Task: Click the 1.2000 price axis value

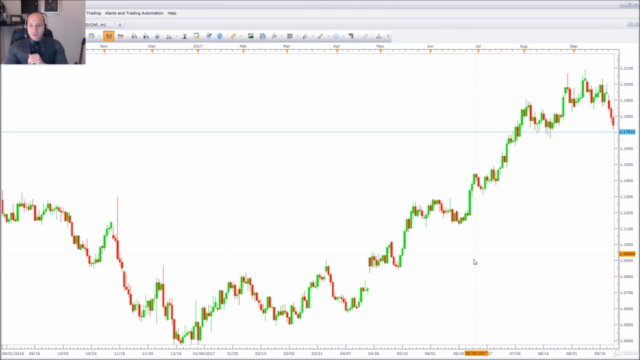Action: tap(627, 84)
